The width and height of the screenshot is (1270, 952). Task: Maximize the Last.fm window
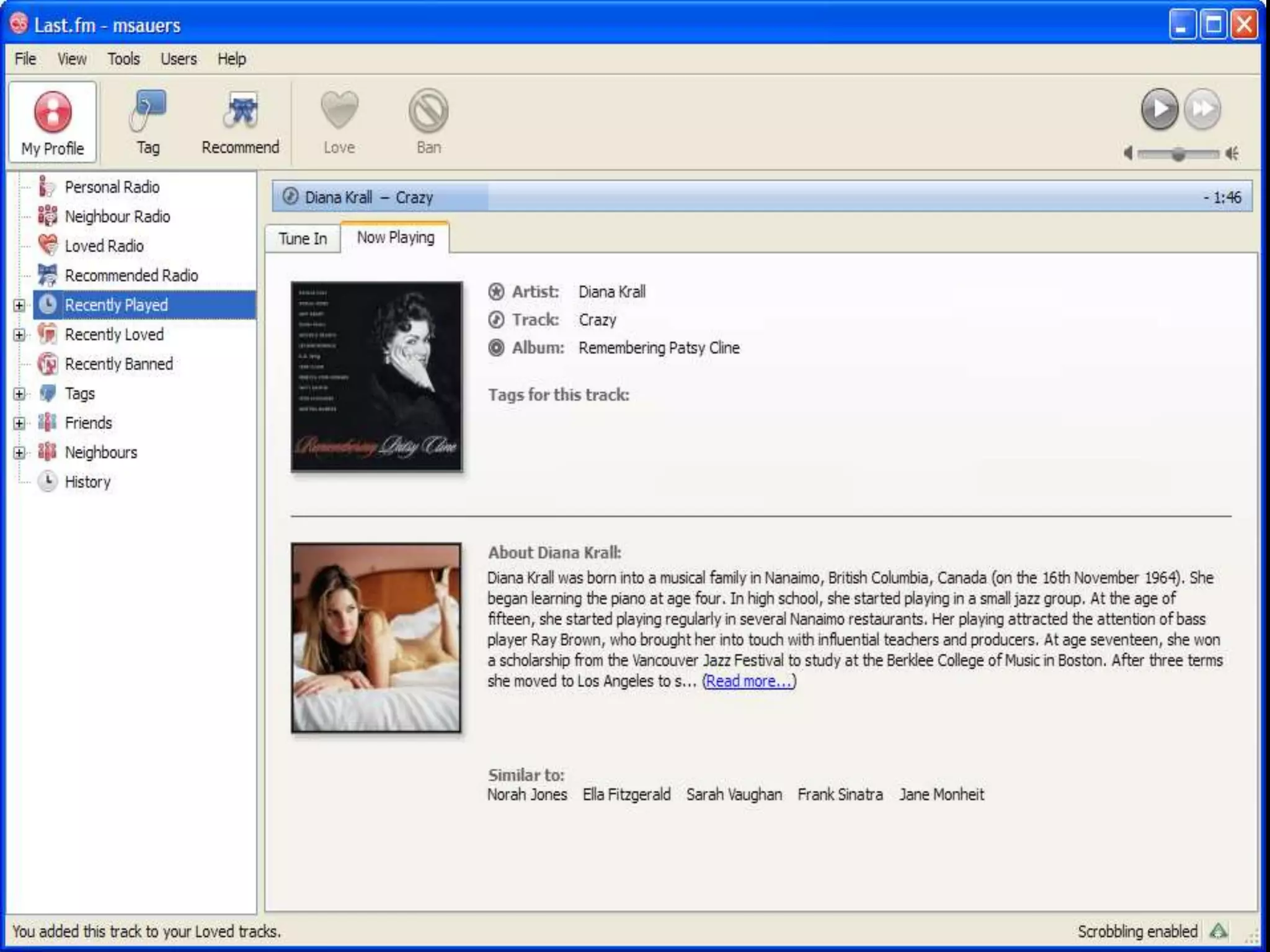(x=1214, y=25)
